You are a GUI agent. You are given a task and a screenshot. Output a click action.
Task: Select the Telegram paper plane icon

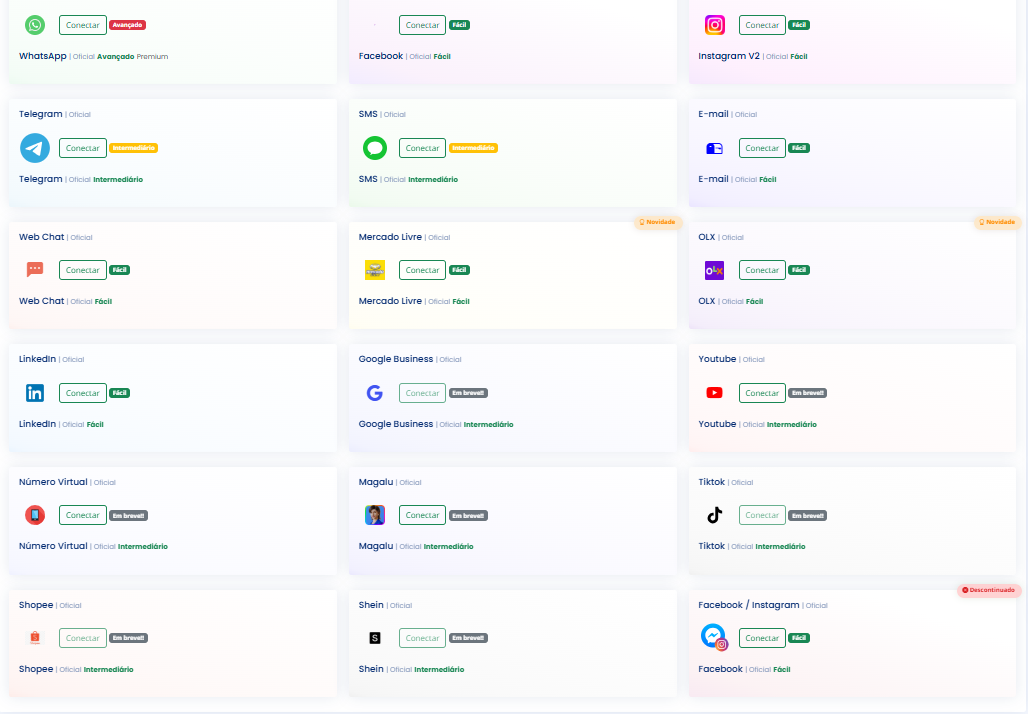[35, 148]
